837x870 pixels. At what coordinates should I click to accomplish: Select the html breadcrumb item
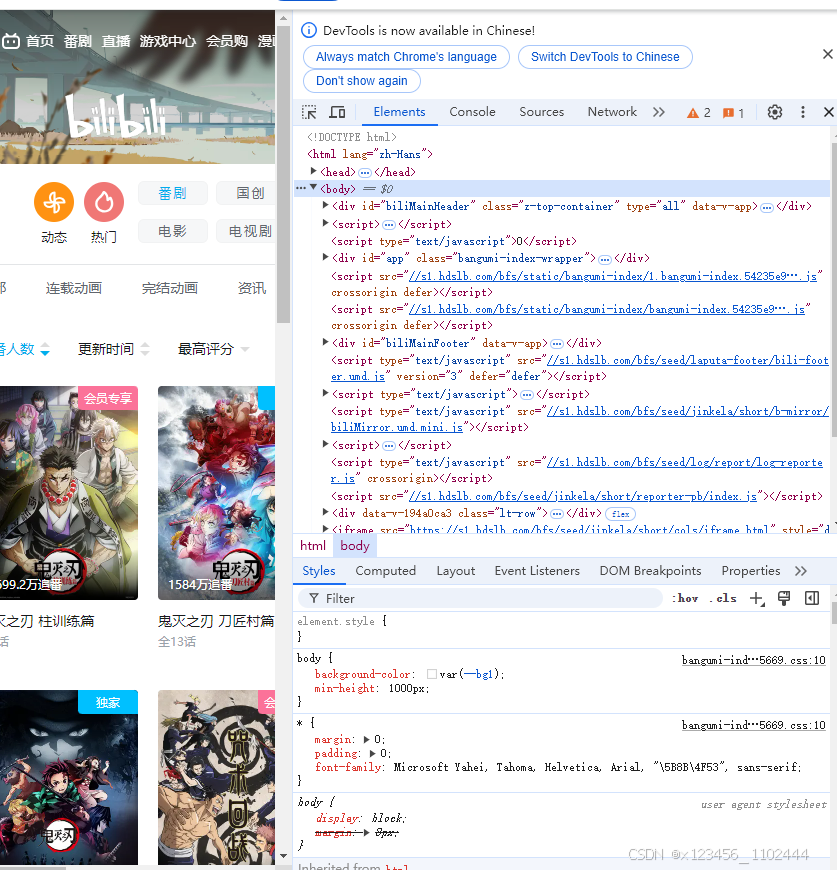coord(313,546)
